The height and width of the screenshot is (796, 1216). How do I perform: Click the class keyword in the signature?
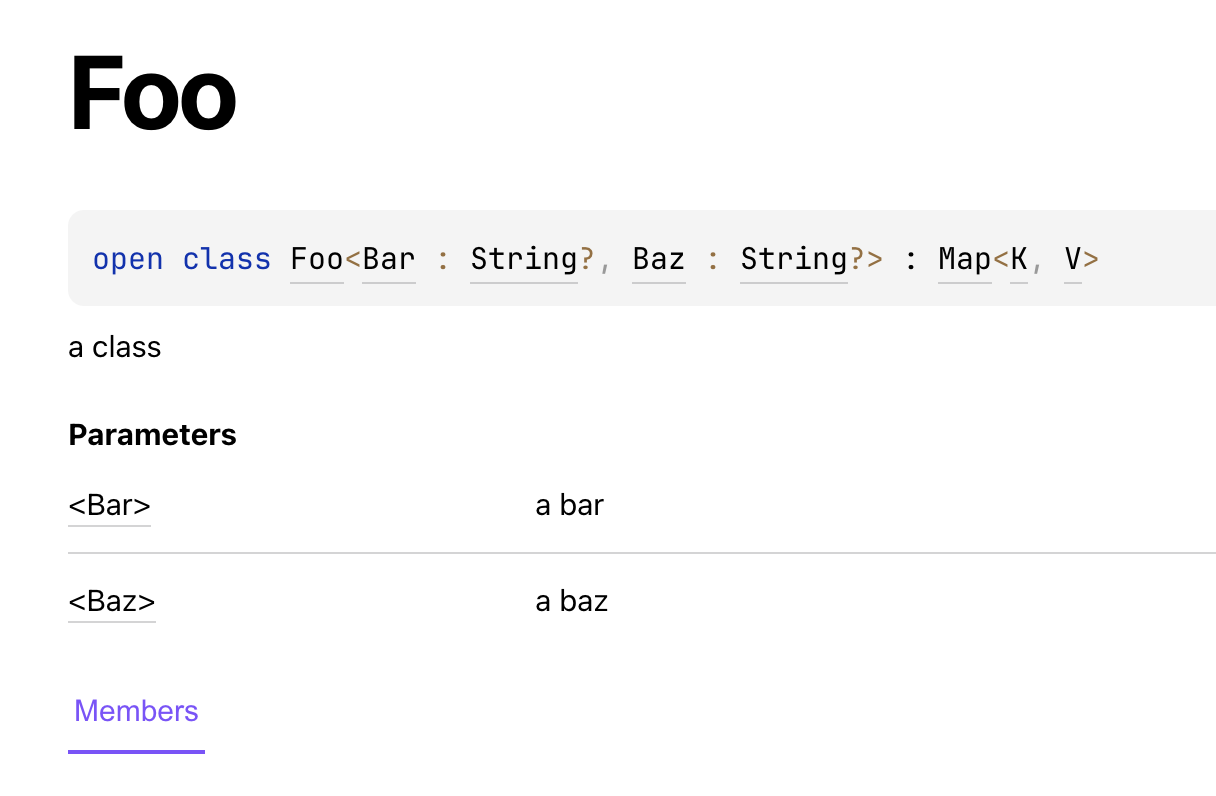(x=226, y=259)
